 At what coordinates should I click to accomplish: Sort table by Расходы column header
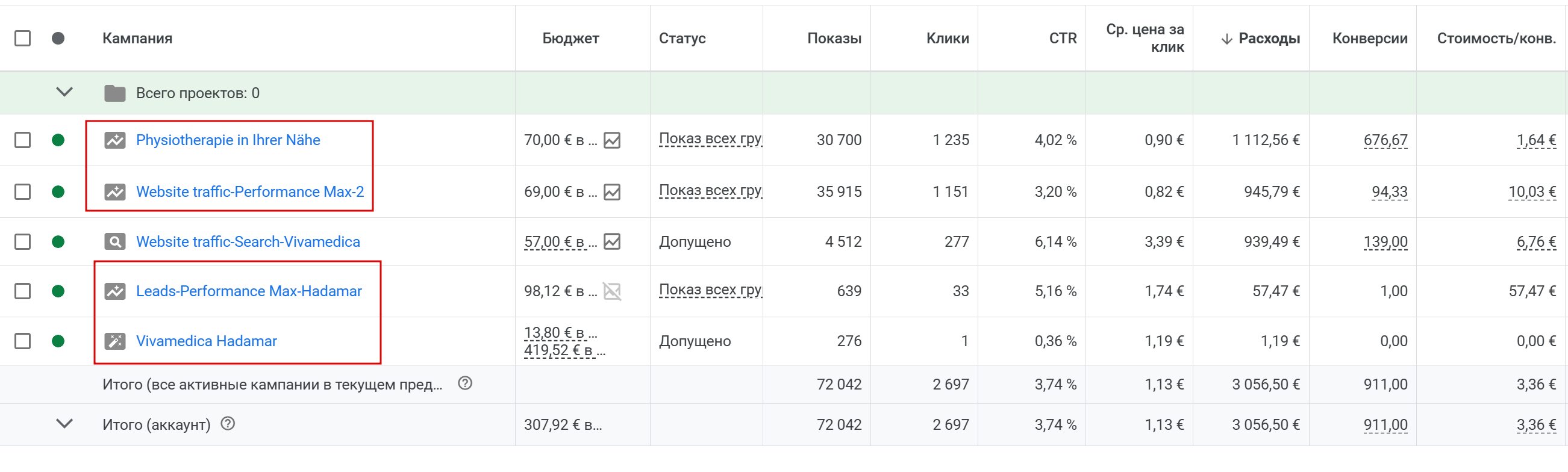[x=1268, y=39]
